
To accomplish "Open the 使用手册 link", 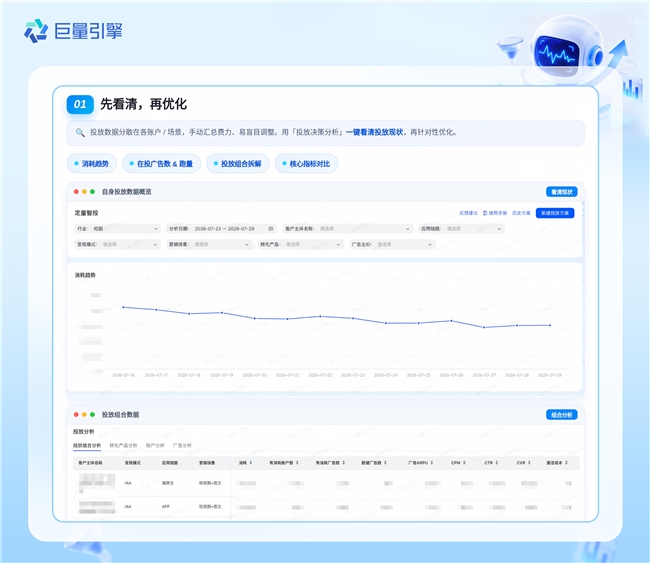I will [497, 213].
